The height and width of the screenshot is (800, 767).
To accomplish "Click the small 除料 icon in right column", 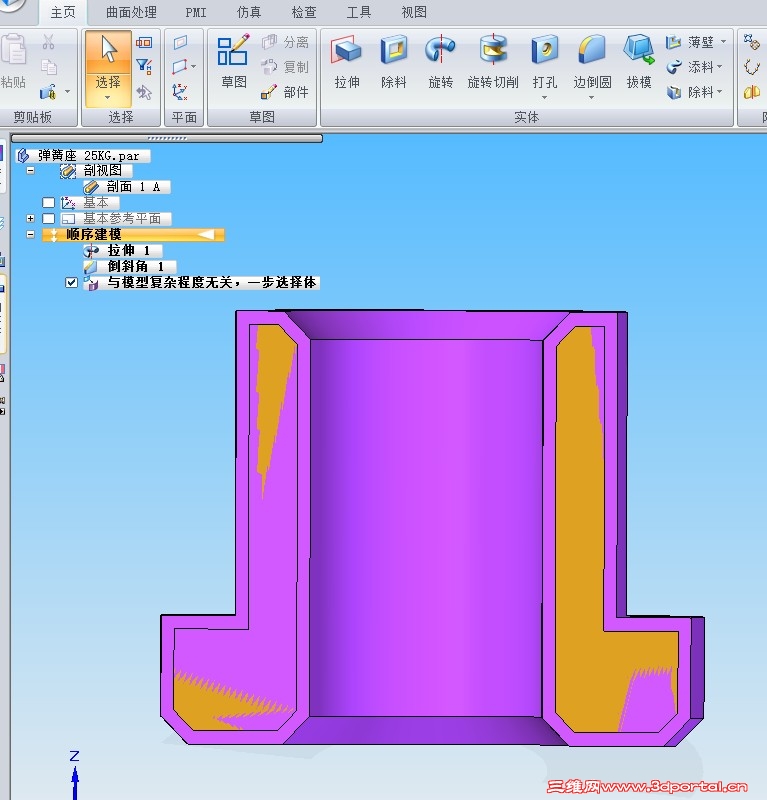I will (x=674, y=92).
